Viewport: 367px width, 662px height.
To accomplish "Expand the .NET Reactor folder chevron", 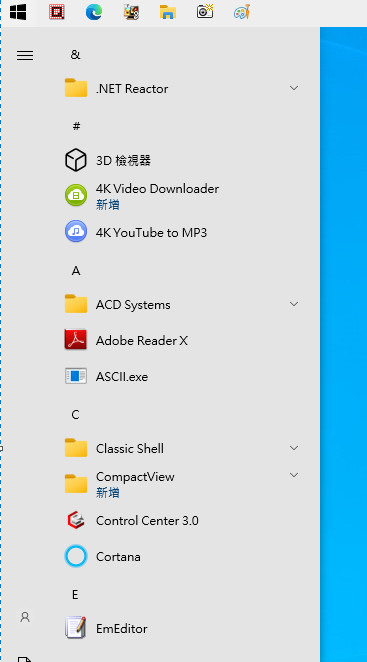I will pos(294,88).
